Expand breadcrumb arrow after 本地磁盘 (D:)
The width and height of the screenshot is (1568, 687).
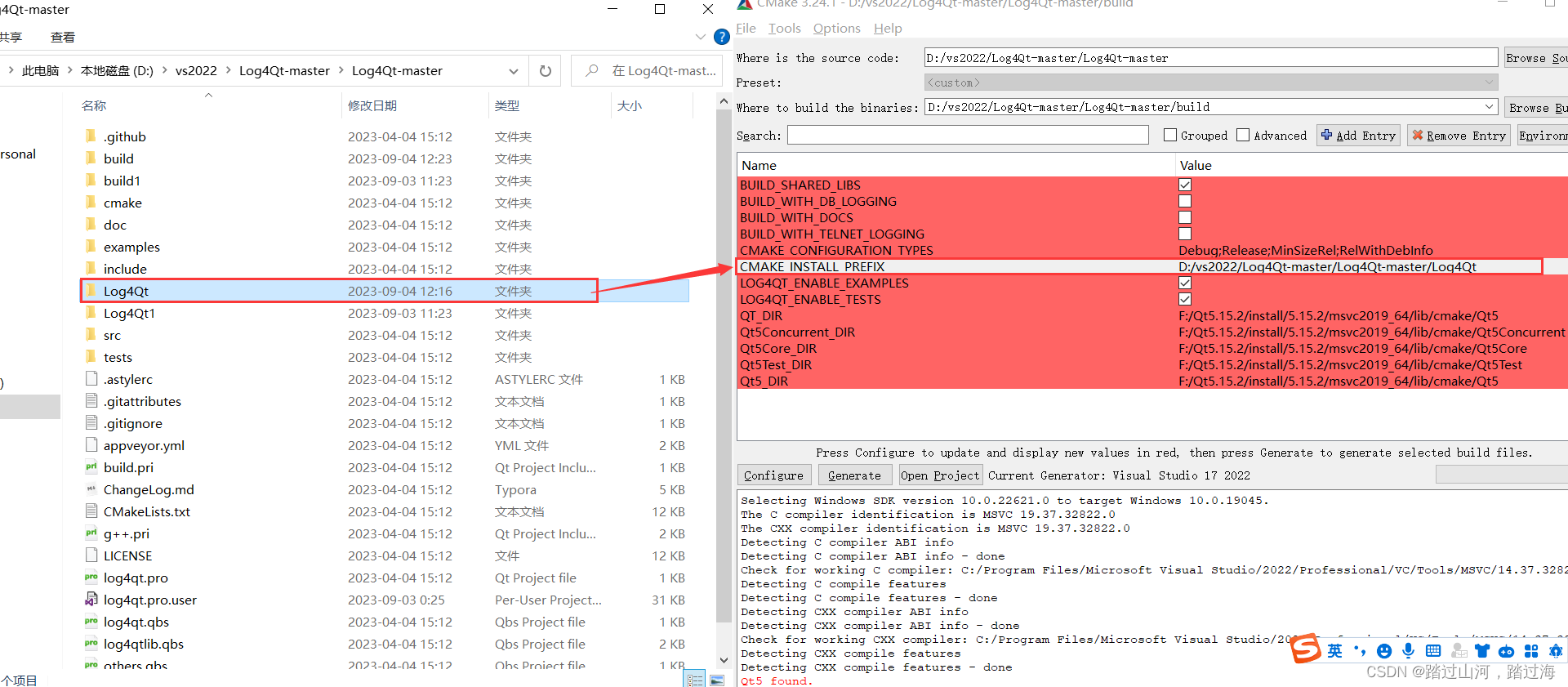click(164, 71)
